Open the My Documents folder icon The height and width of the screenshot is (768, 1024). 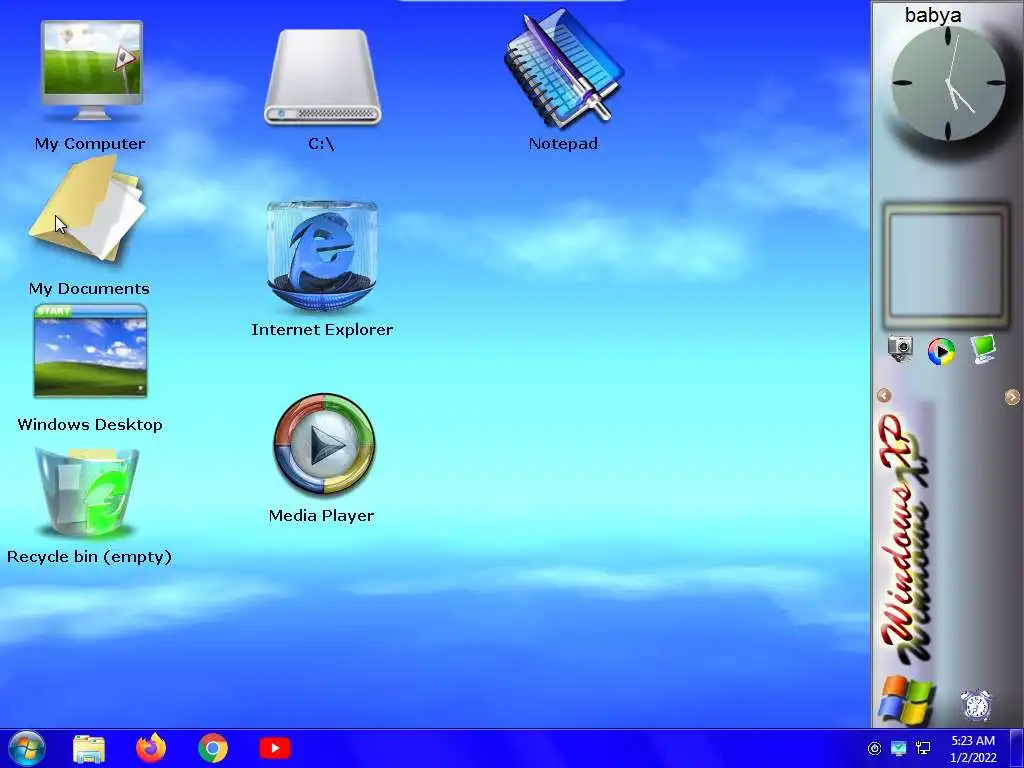(87, 212)
